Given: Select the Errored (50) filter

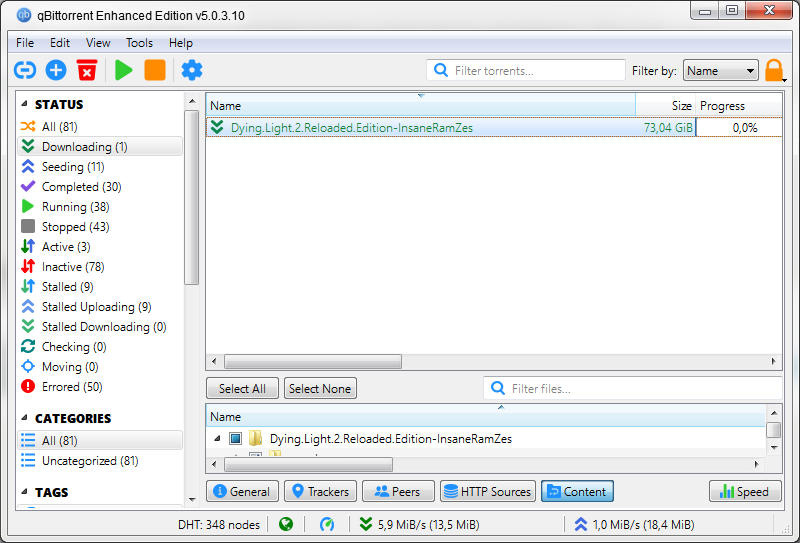Looking at the screenshot, I should click(100, 386).
